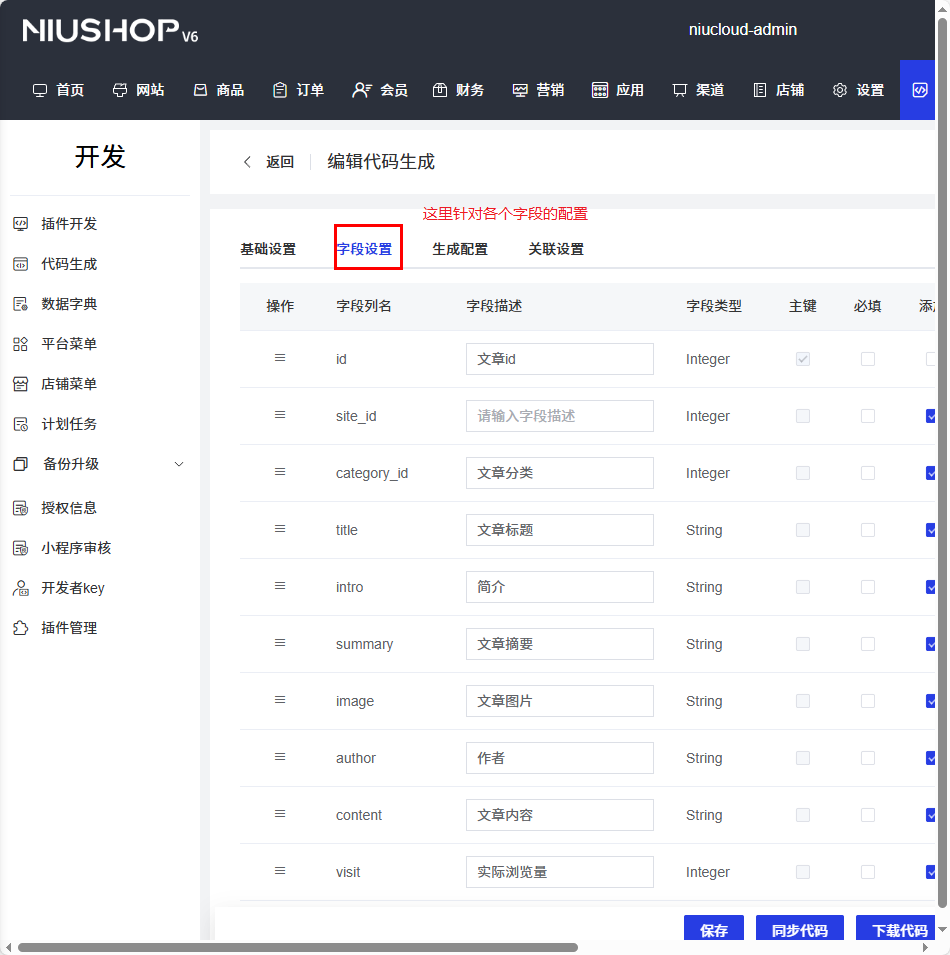Click the horizontal scrollbar at the bottom
Viewport: 950px width, 955px height.
pyautogui.click(x=298, y=947)
